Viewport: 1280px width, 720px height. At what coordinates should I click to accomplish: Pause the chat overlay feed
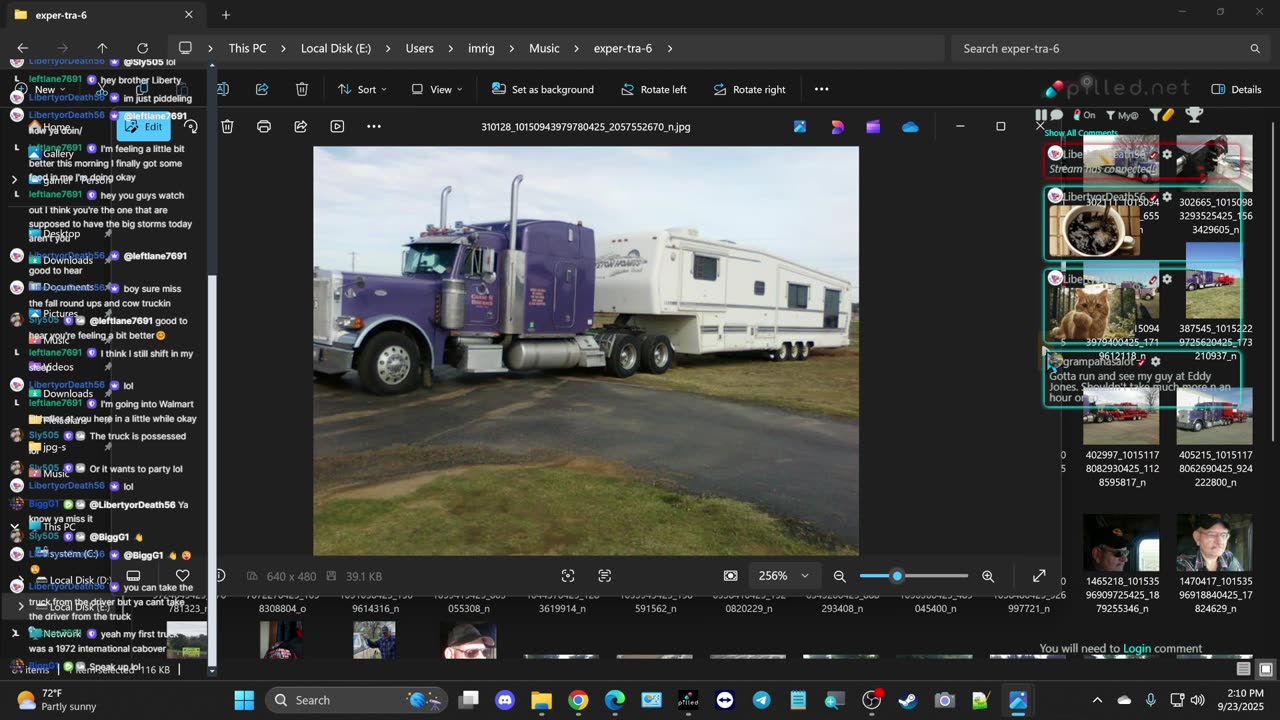1041,115
